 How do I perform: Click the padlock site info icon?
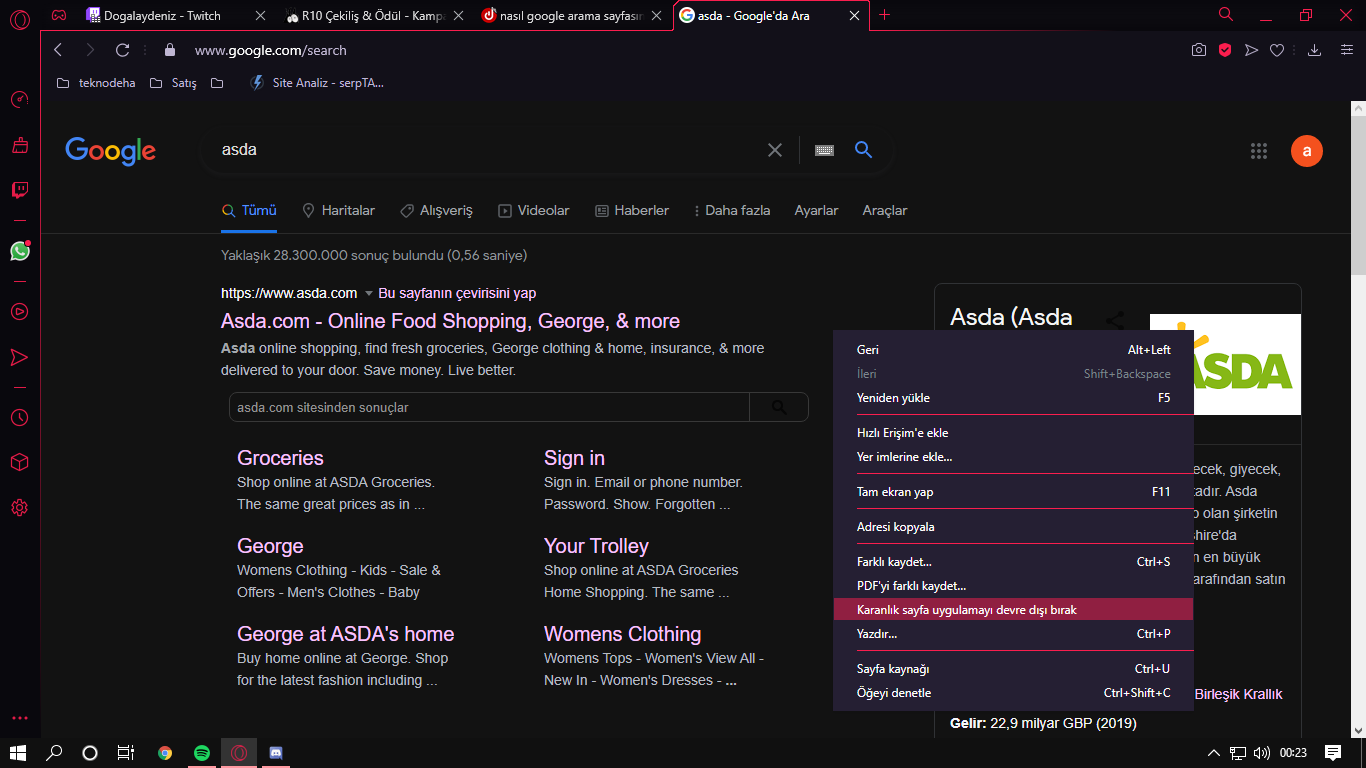coord(169,50)
